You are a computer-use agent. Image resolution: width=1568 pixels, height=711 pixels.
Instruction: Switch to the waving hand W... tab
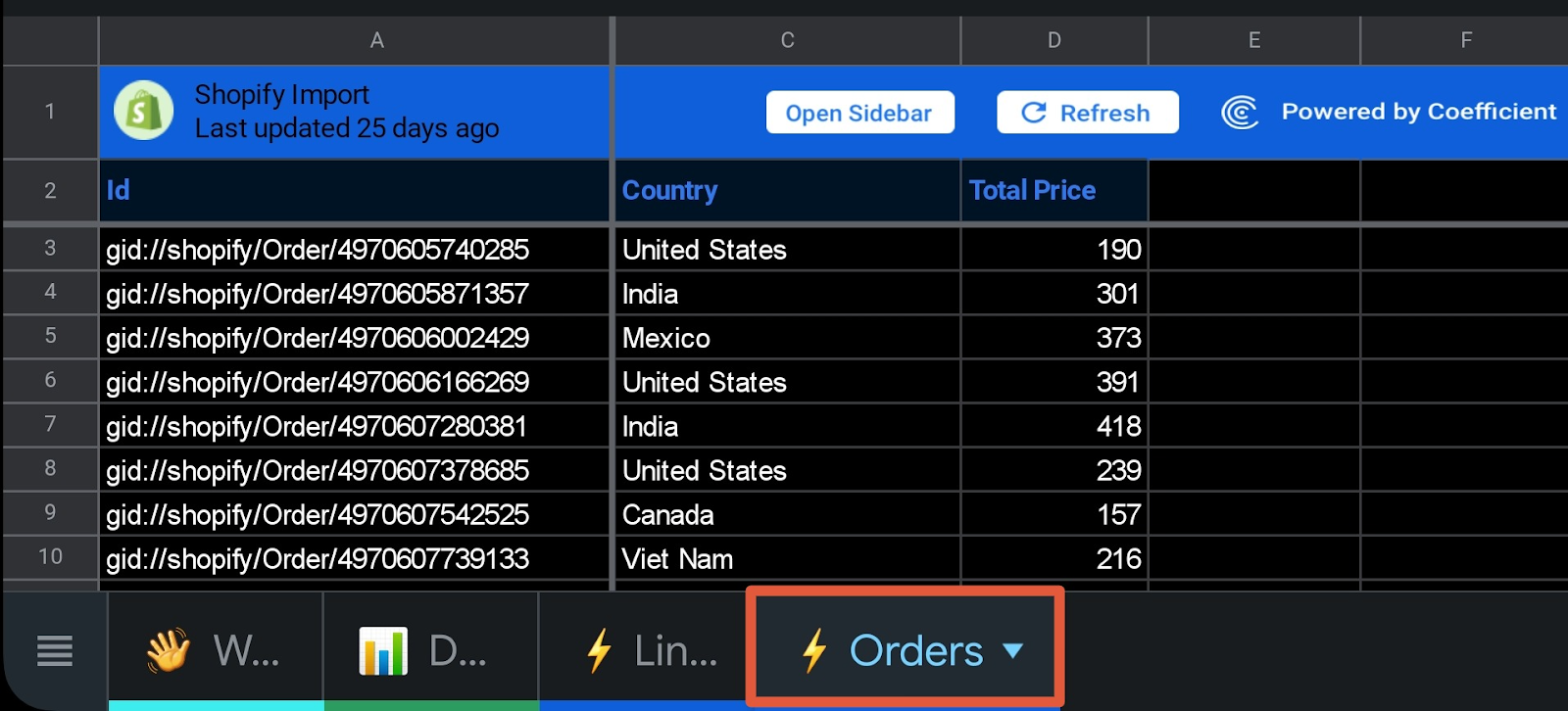[x=216, y=650]
